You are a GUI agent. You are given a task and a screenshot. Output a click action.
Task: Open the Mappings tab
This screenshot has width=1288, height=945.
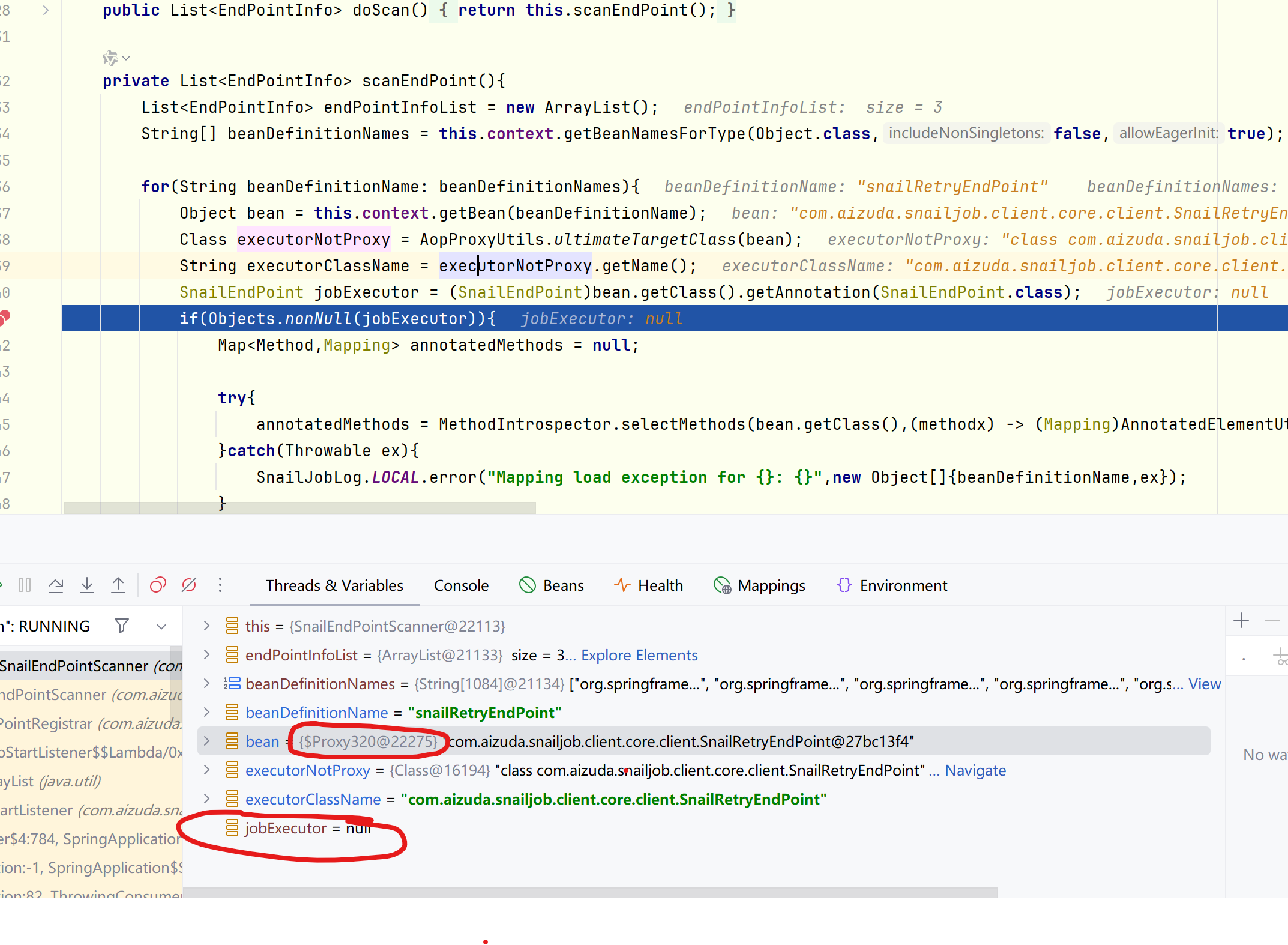click(759, 585)
